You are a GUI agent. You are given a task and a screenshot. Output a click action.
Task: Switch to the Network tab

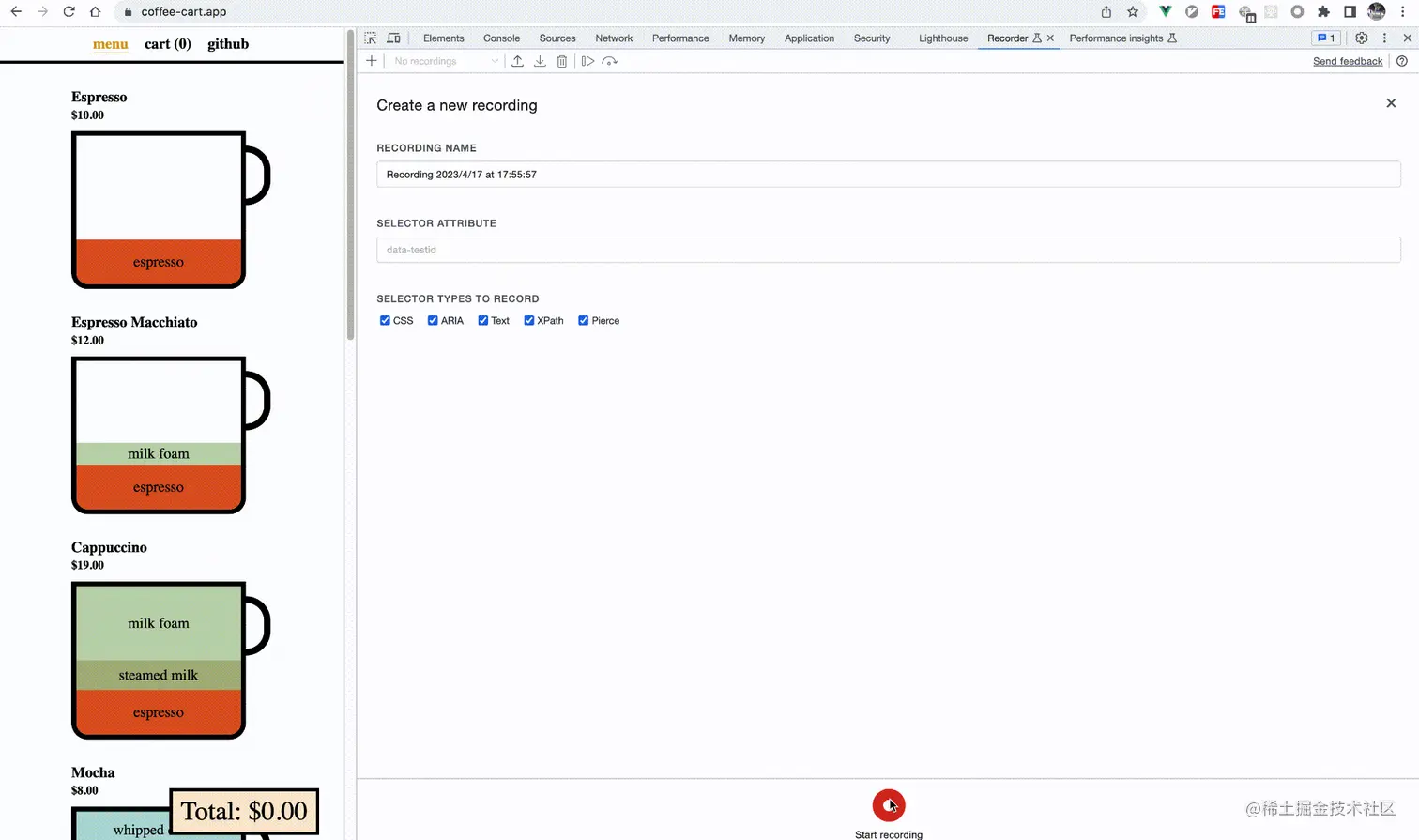[614, 38]
